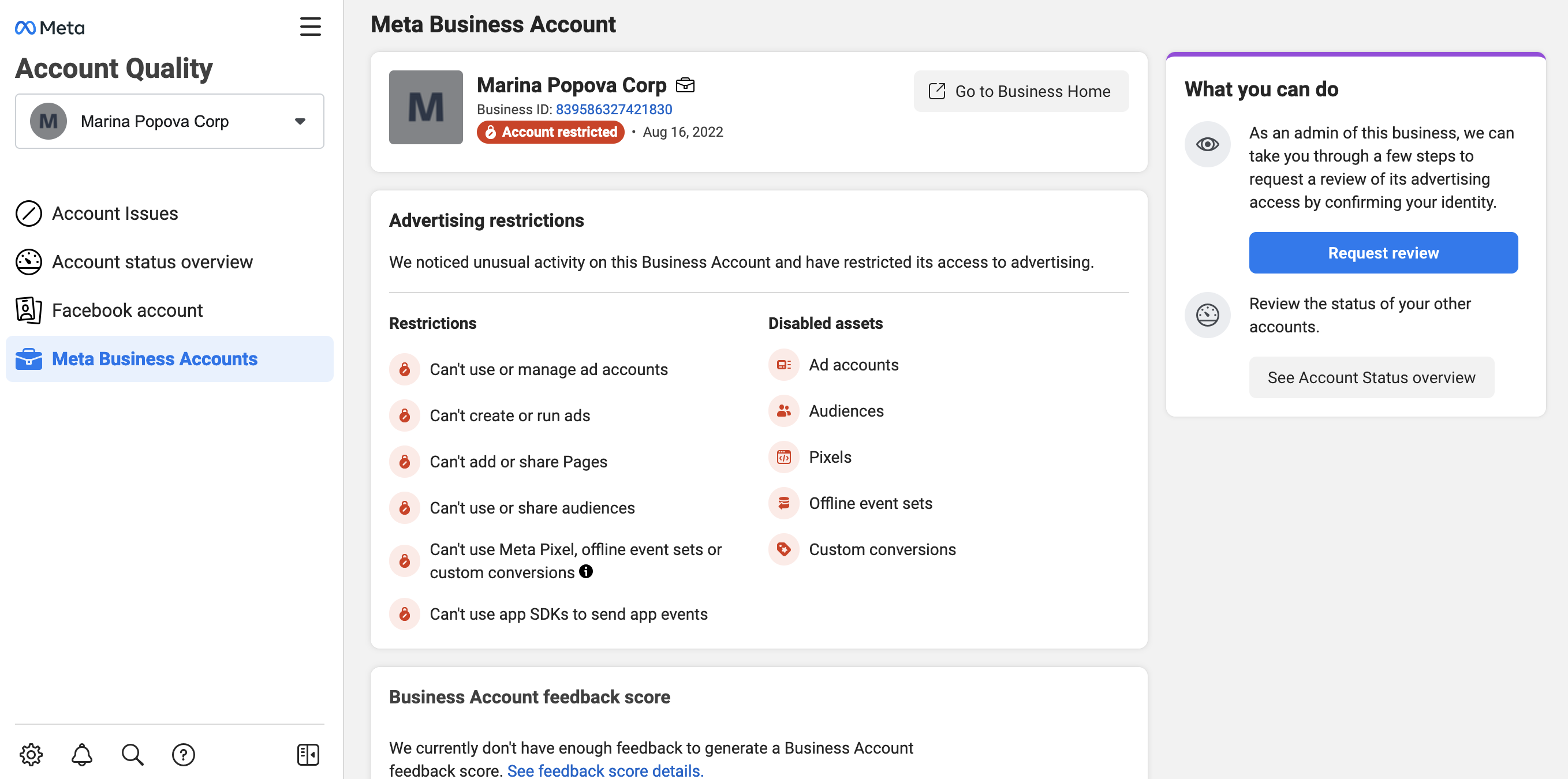Click the Account status overview gauge icon
The image size is (1568, 779).
pos(29,263)
